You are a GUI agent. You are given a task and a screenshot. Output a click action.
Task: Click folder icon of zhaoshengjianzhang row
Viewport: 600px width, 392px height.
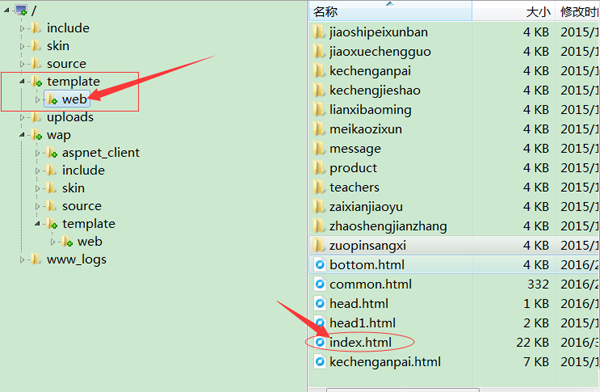point(318,226)
